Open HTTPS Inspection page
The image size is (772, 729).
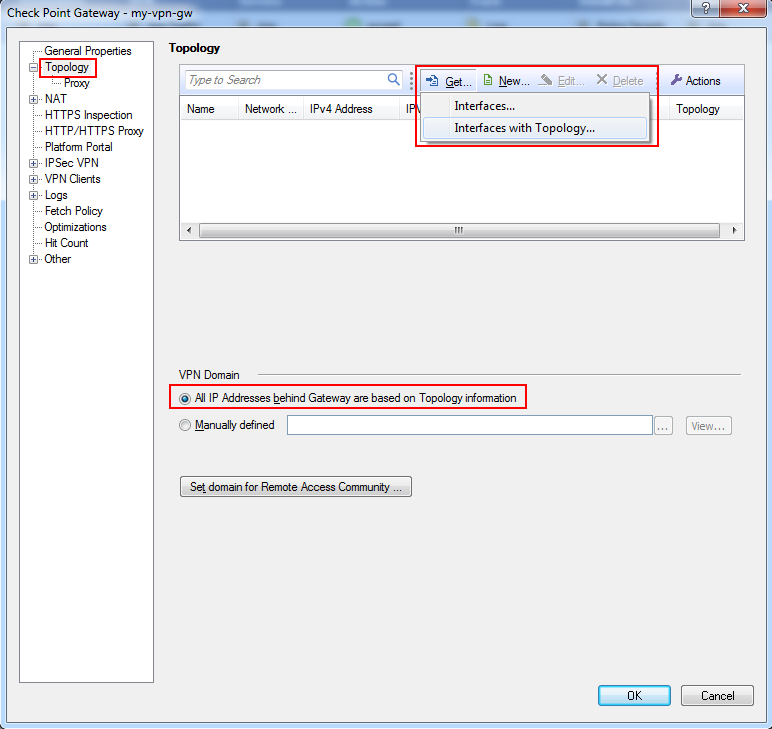(89, 115)
